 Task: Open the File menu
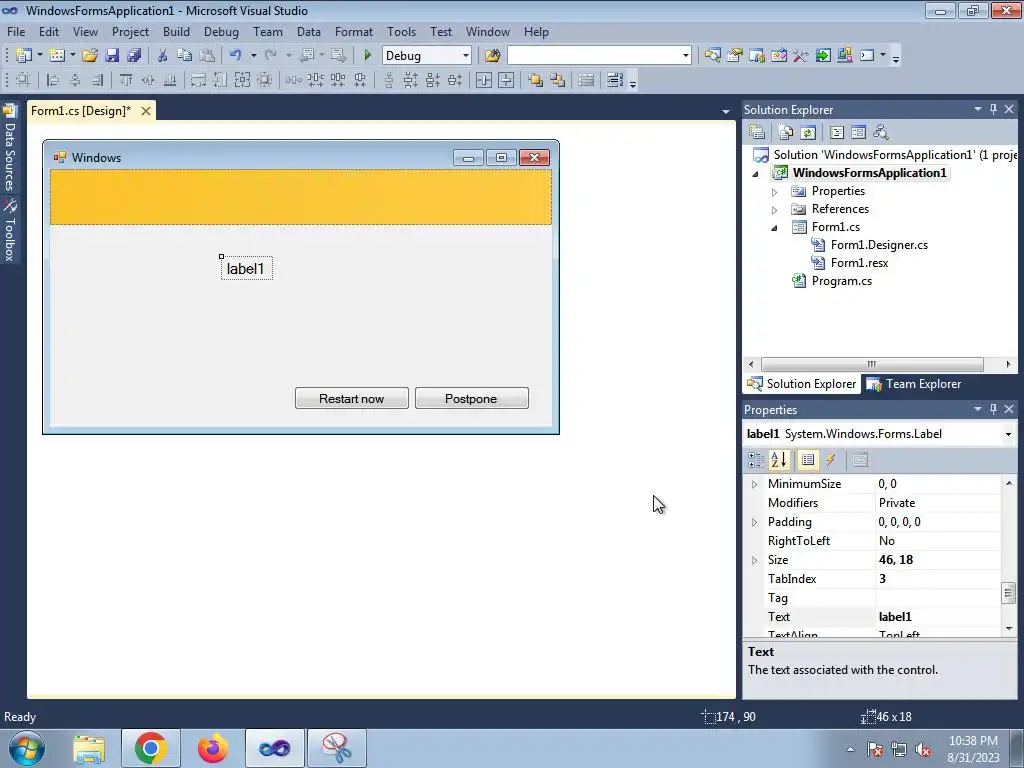16,32
